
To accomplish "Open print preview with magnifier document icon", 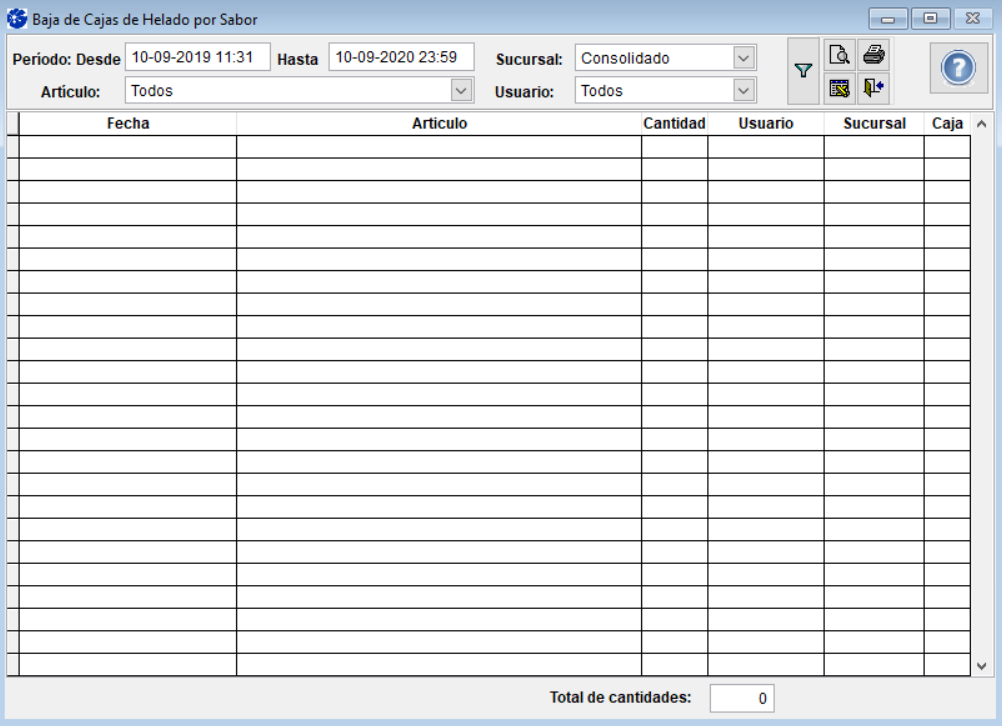I will (x=839, y=54).
